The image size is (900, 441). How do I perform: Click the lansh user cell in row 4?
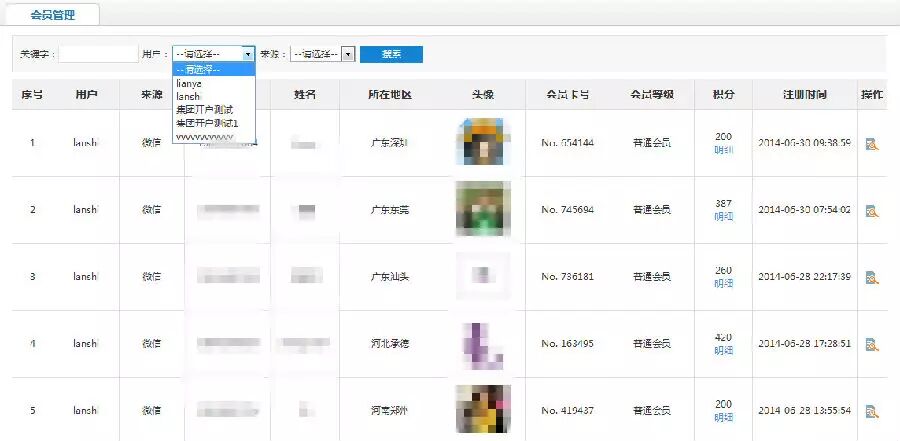(86, 343)
